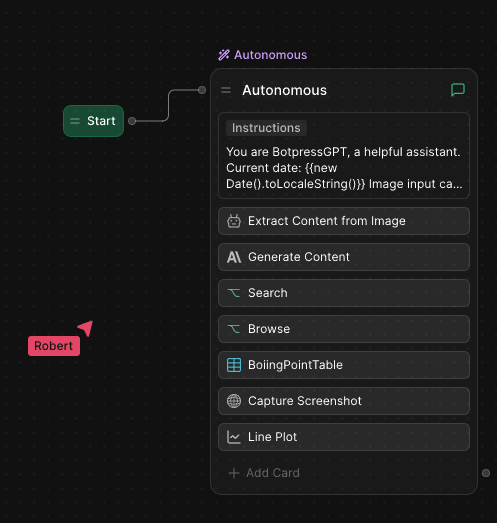
Task: Click the green icon beside Browse
Action: pyautogui.click(x=234, y=329)
